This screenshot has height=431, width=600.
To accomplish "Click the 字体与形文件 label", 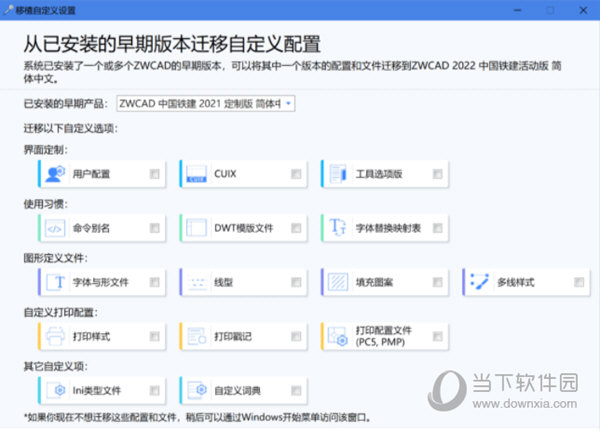I will 100,282.
